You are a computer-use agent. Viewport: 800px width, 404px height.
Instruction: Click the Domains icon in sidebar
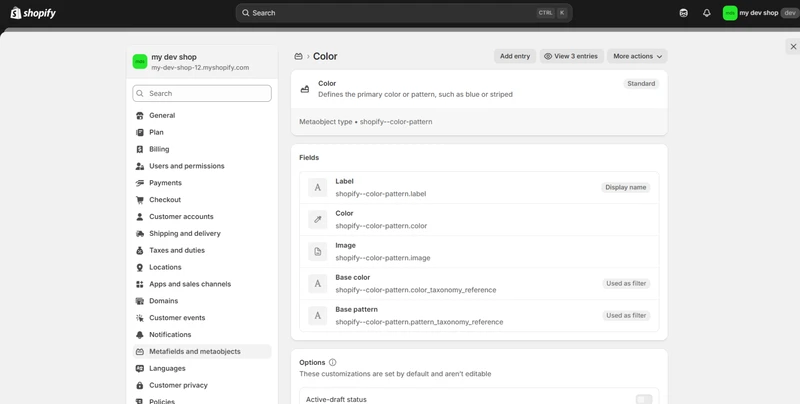tap(140, 301)
